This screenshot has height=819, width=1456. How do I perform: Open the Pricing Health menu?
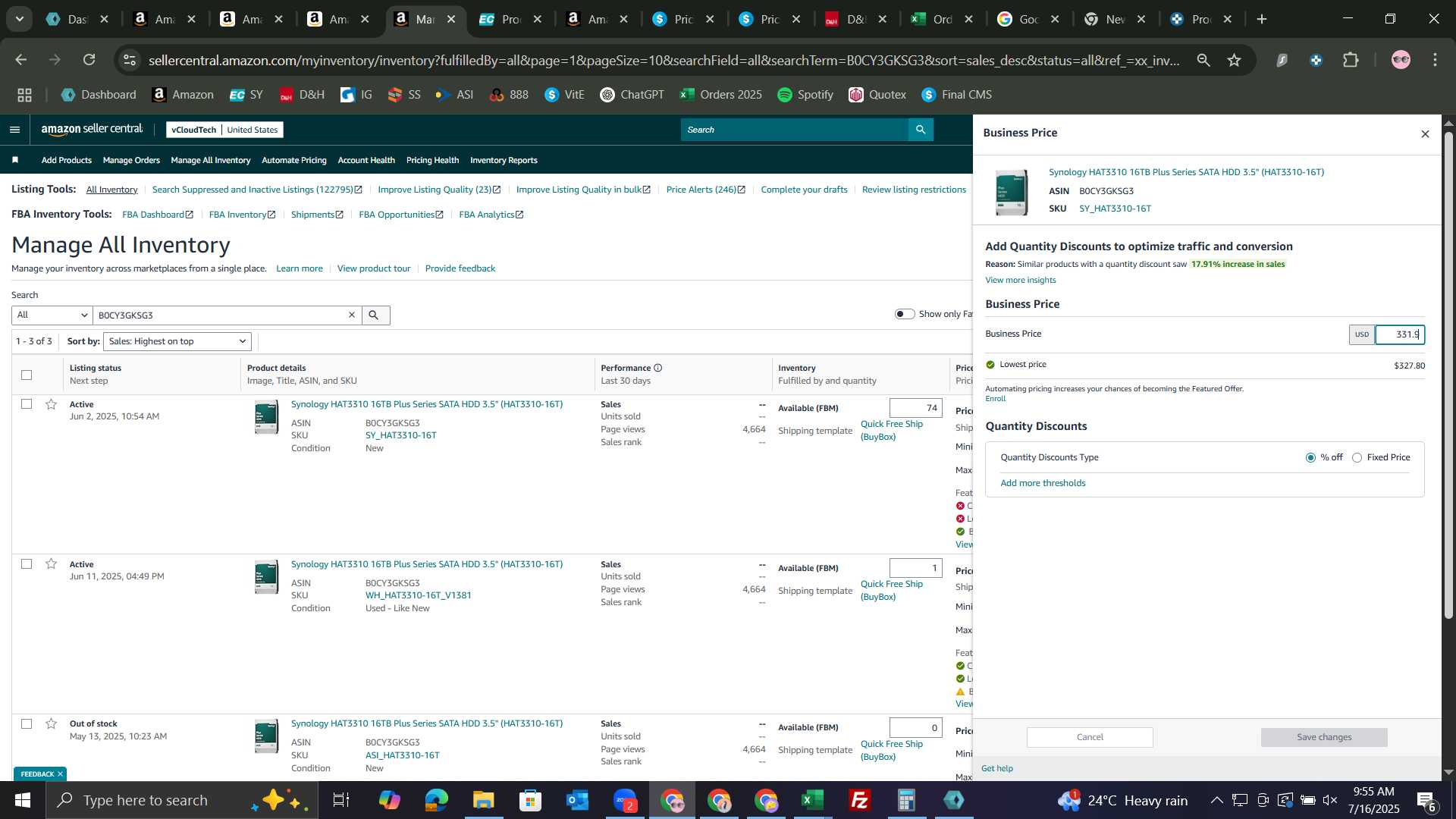click(432, 160)
